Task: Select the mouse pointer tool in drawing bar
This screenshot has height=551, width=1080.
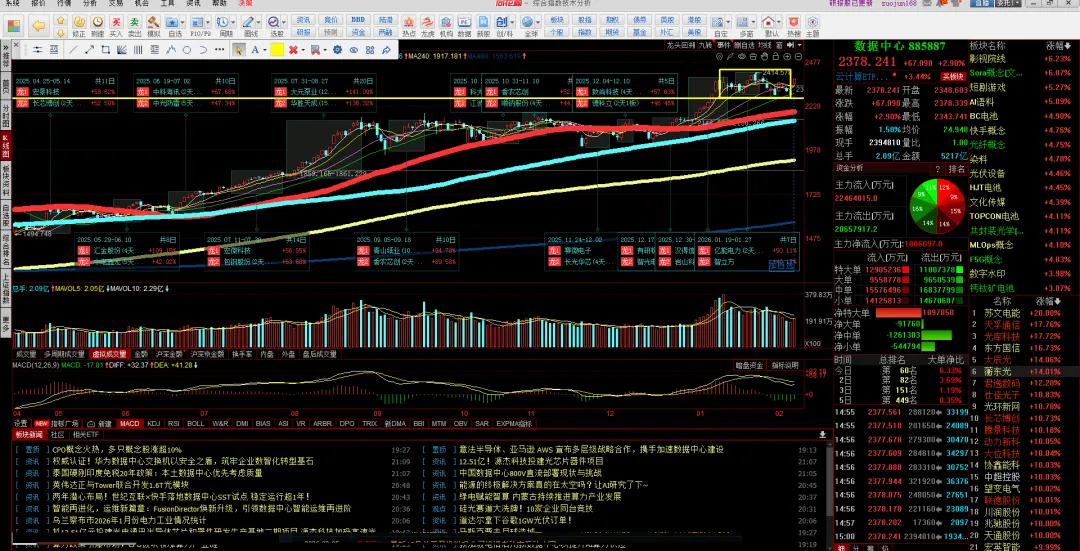Action: click(x=238, y=50)
